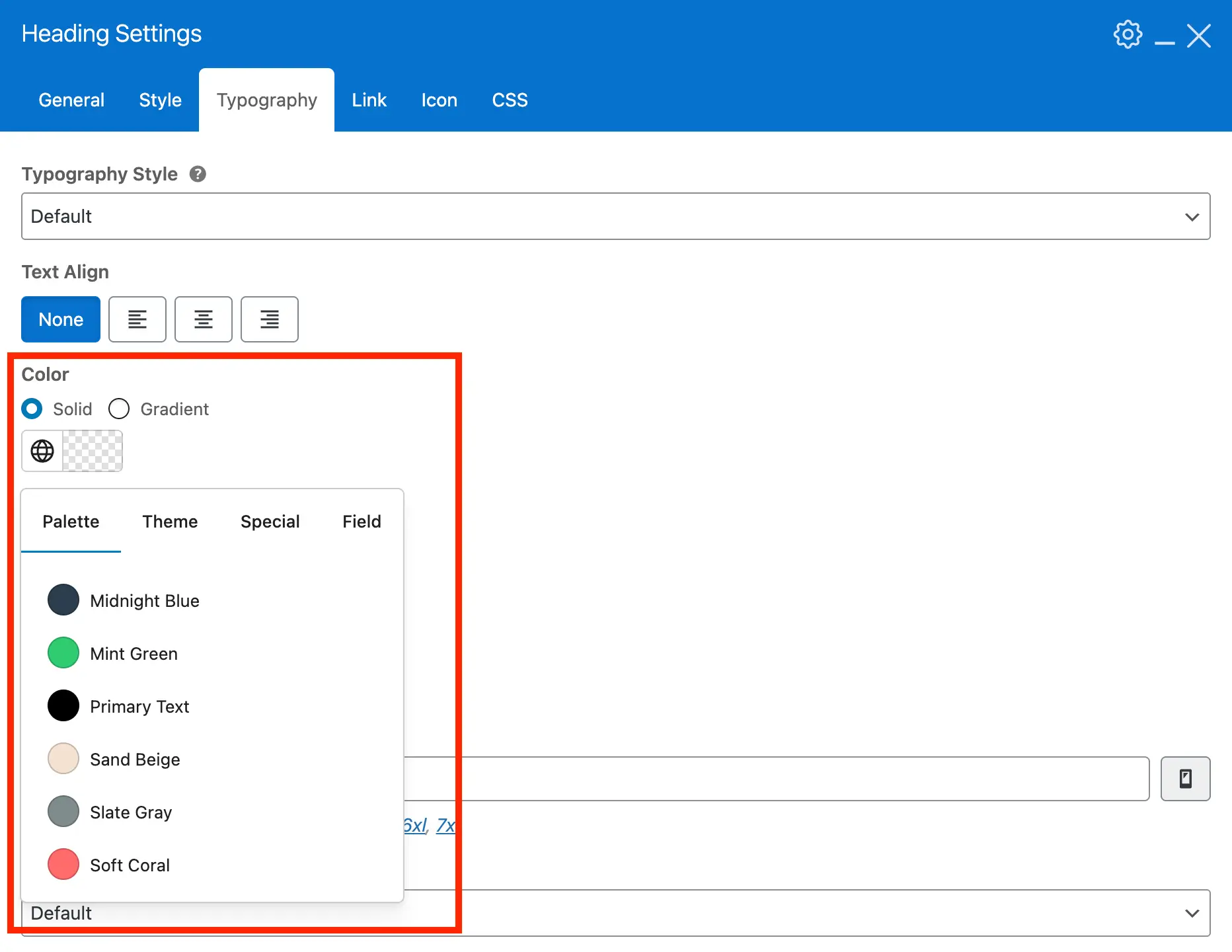Screen dimensions: 1232x952
Task: Click the globe global color icon
Action: (x=42, y=451)
